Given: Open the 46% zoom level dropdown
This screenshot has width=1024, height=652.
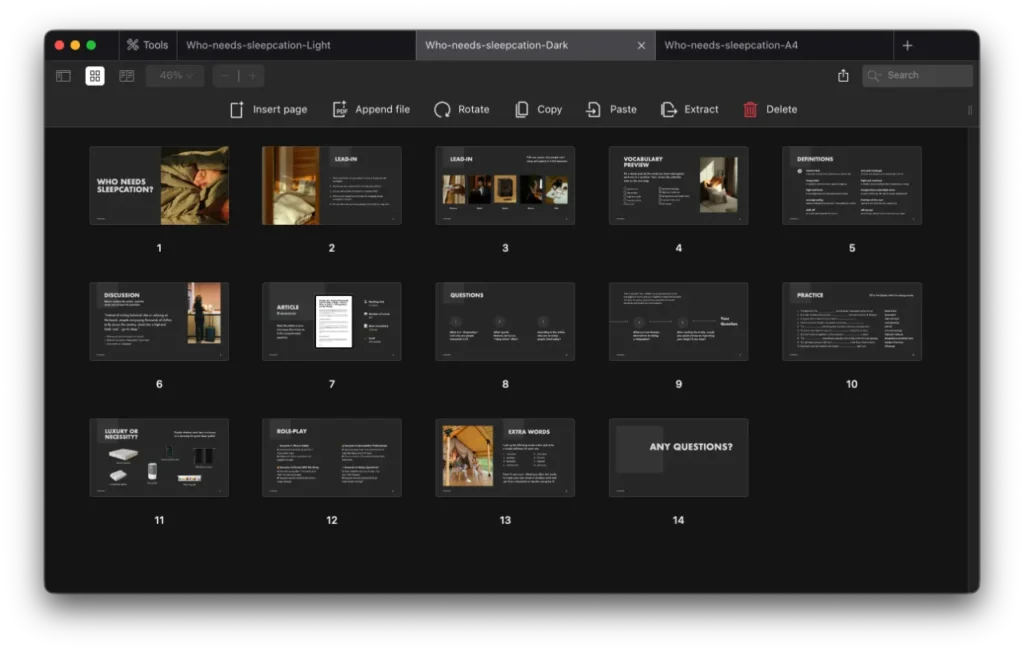Looking at the screenshot, I should point(175,76).
